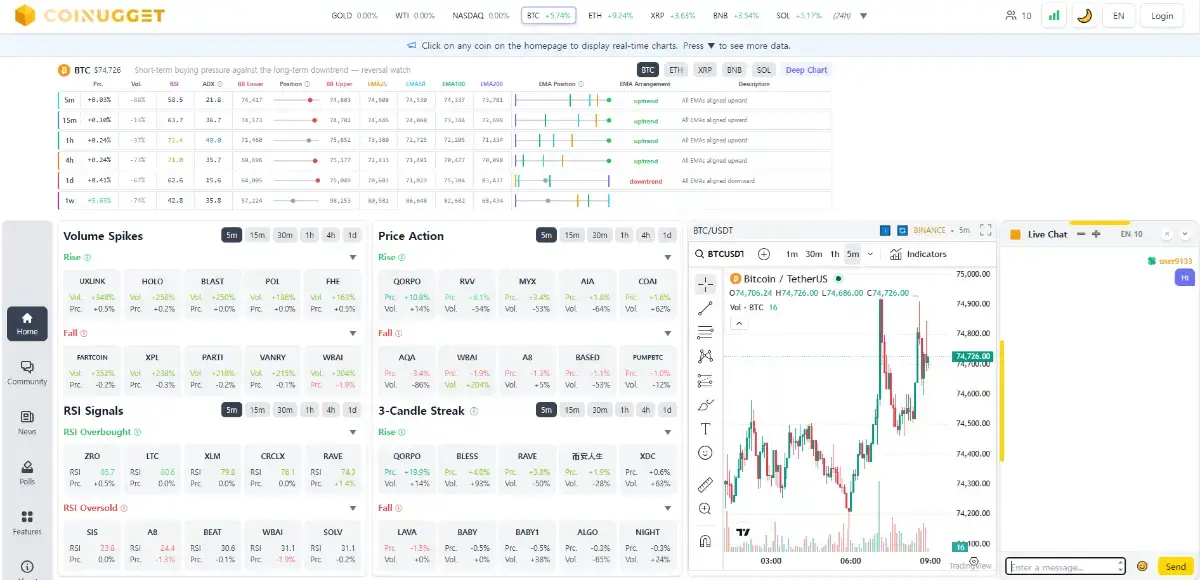The height and width of the screenshot is (580, 1200).
Task: Click the info icon next to 3-Candle Streak
Action: (474, 411)
